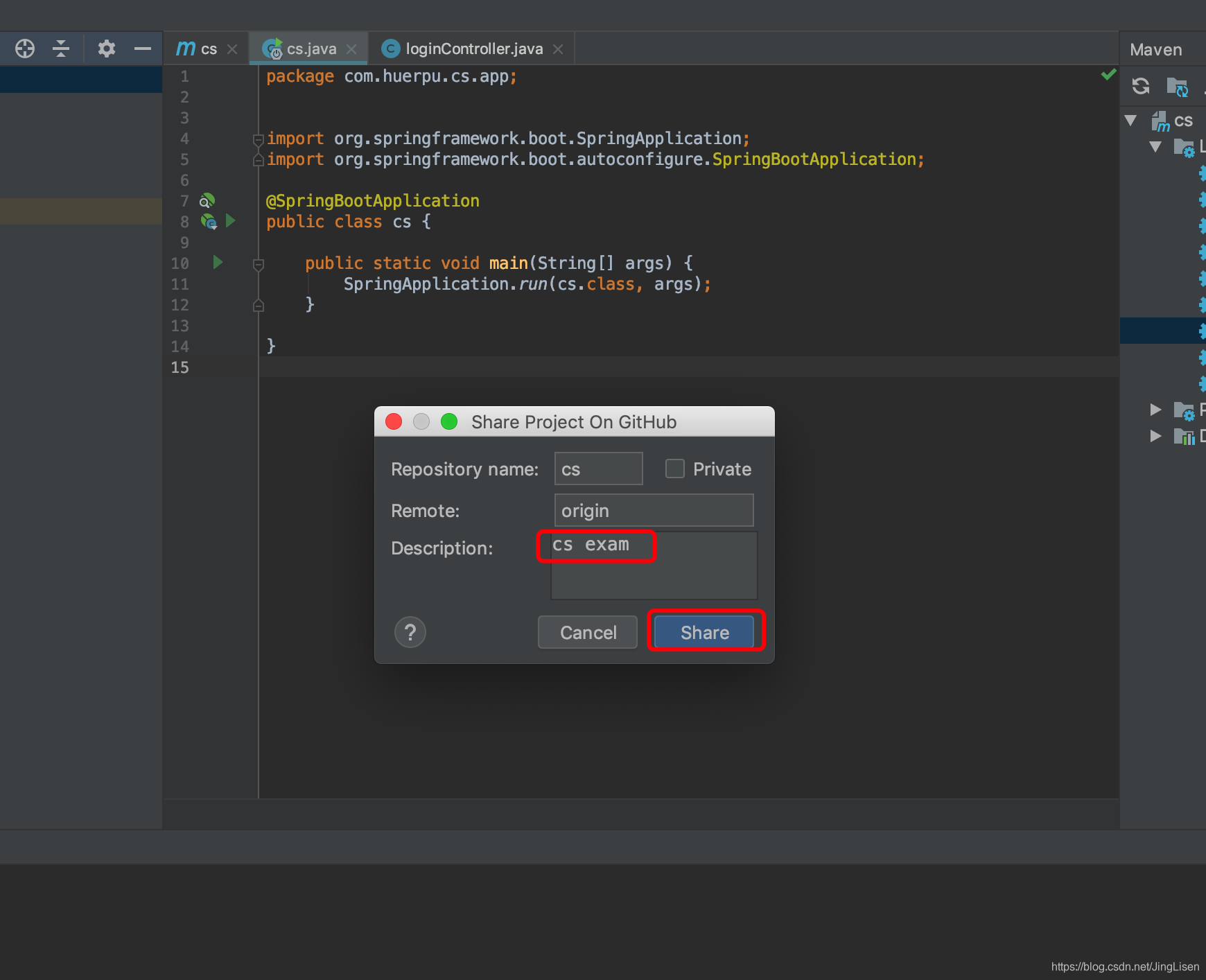Click the green zoom button of the dialog
The width and height of the screenshot is (1206, 980).
[449, 421]
